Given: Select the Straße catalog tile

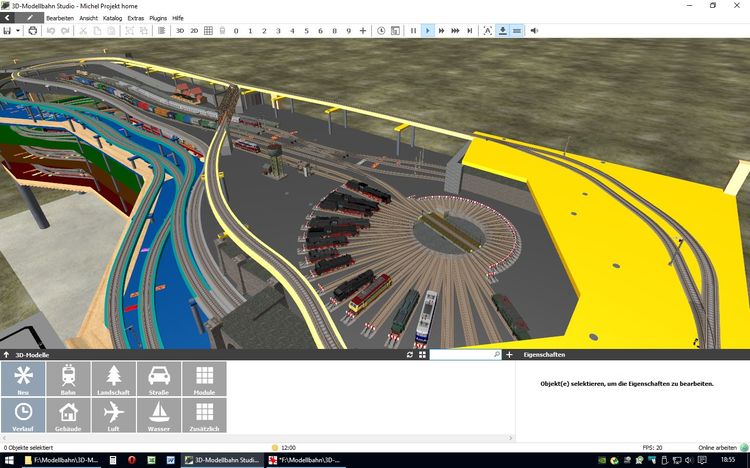Looking at the screenshot, I should (158, 378).
